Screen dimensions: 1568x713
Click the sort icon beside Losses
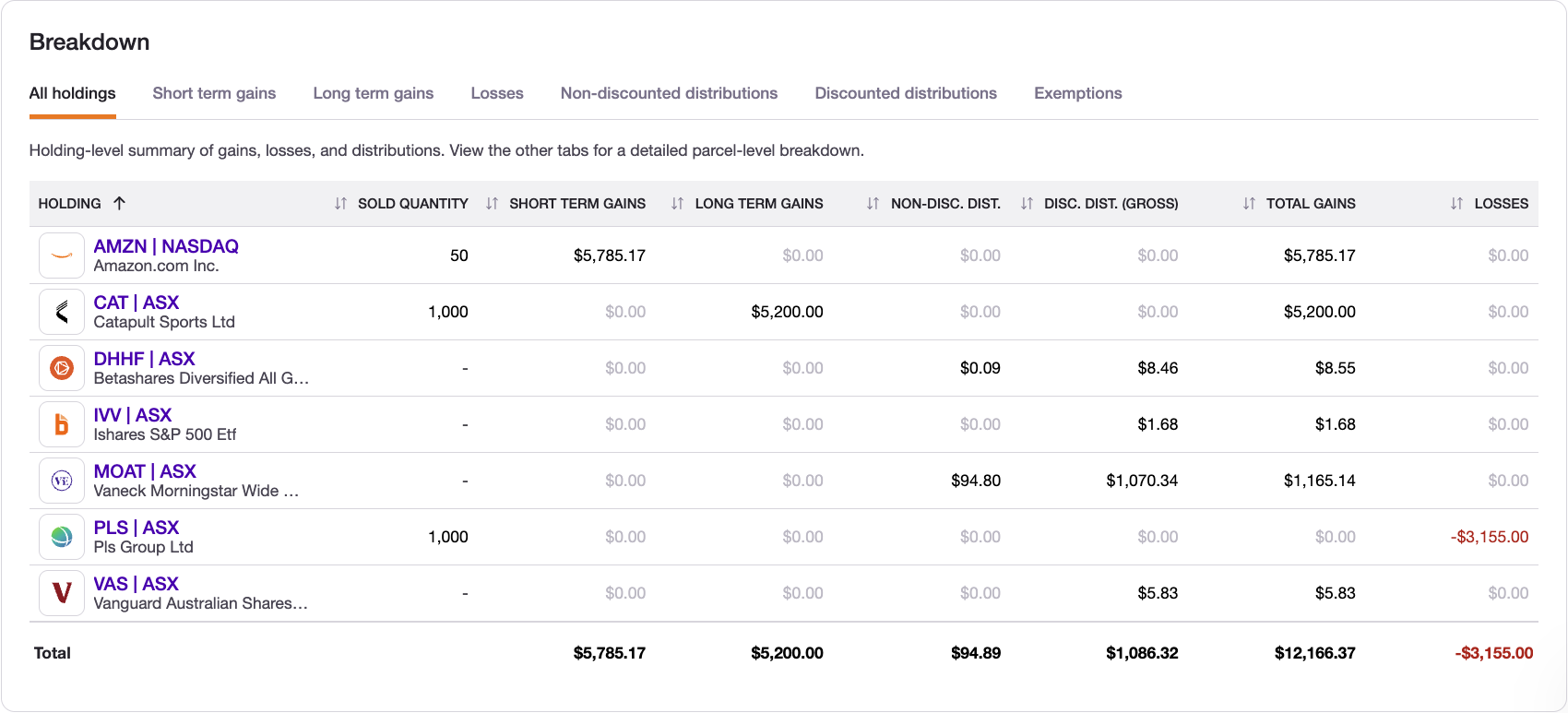point(1456,204)
